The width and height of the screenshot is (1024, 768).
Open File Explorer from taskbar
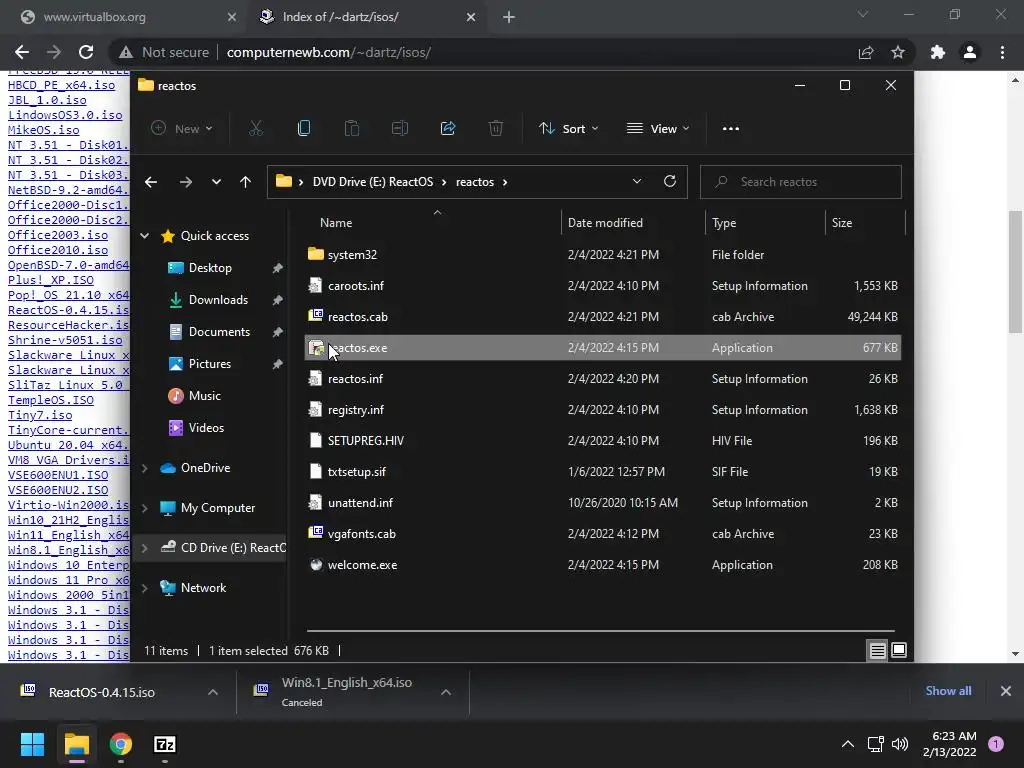pos(76,744)
